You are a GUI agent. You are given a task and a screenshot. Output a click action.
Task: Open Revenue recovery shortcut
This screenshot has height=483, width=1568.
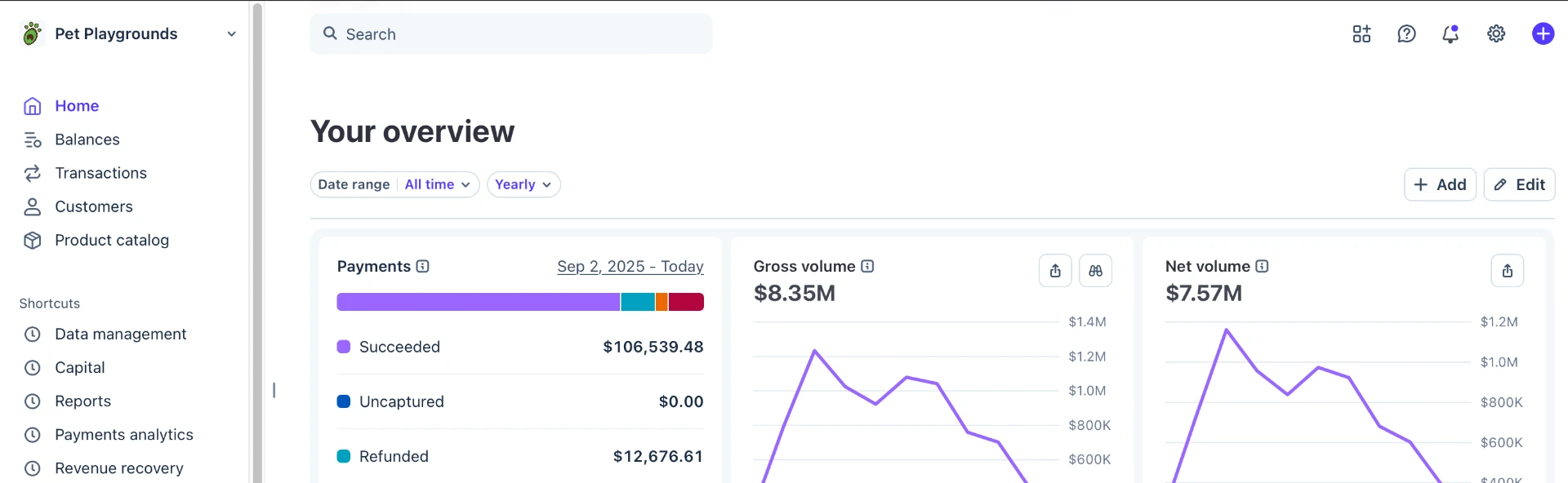[119, 467]
